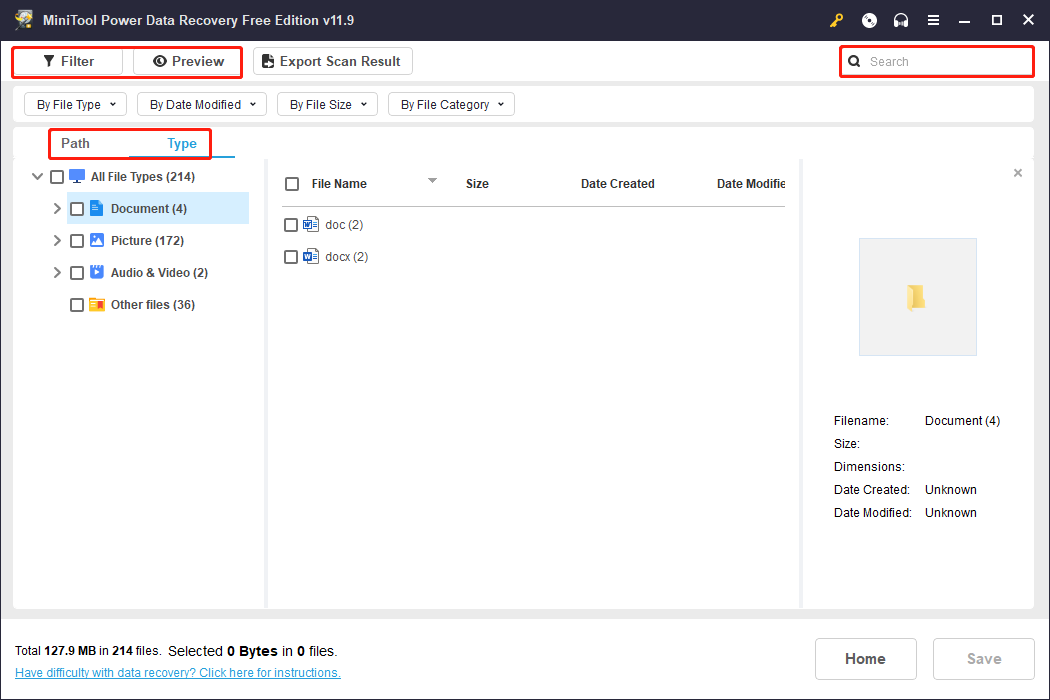The height and width of the screenshot is (700, 1050).
Task: Click the Document category file icon
Action: click(96, 208)
